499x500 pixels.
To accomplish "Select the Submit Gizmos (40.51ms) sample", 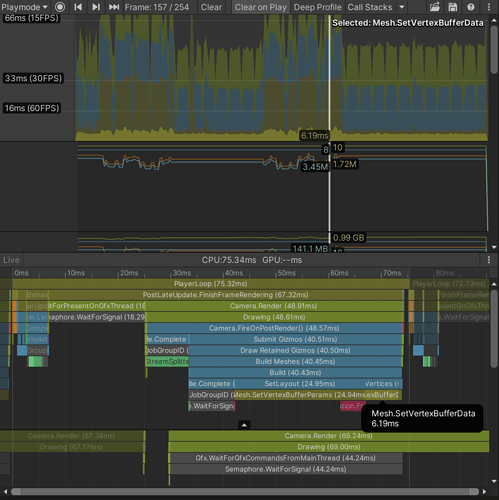I will click(295, 339).
